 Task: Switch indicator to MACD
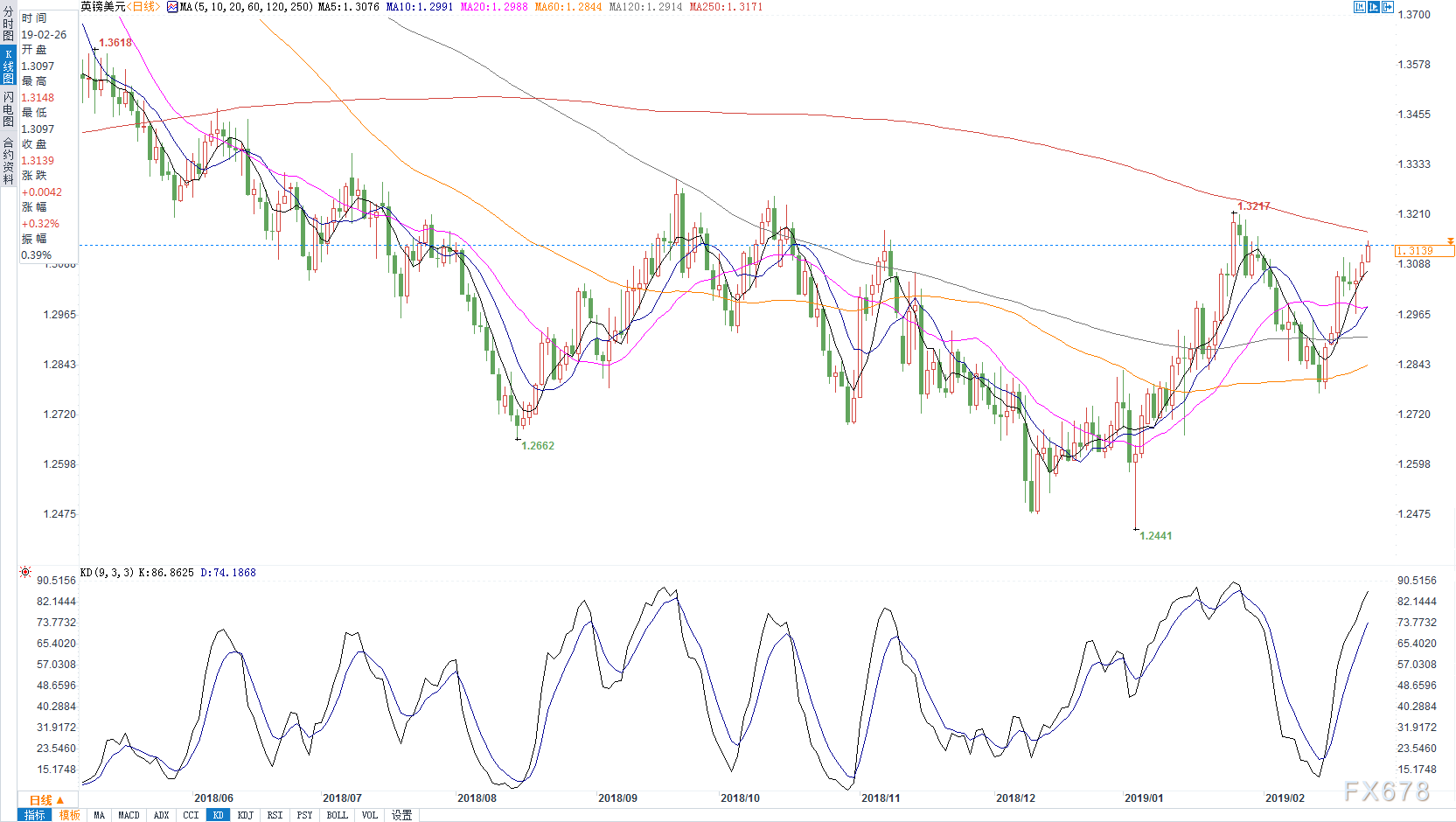tap(129, 815)
